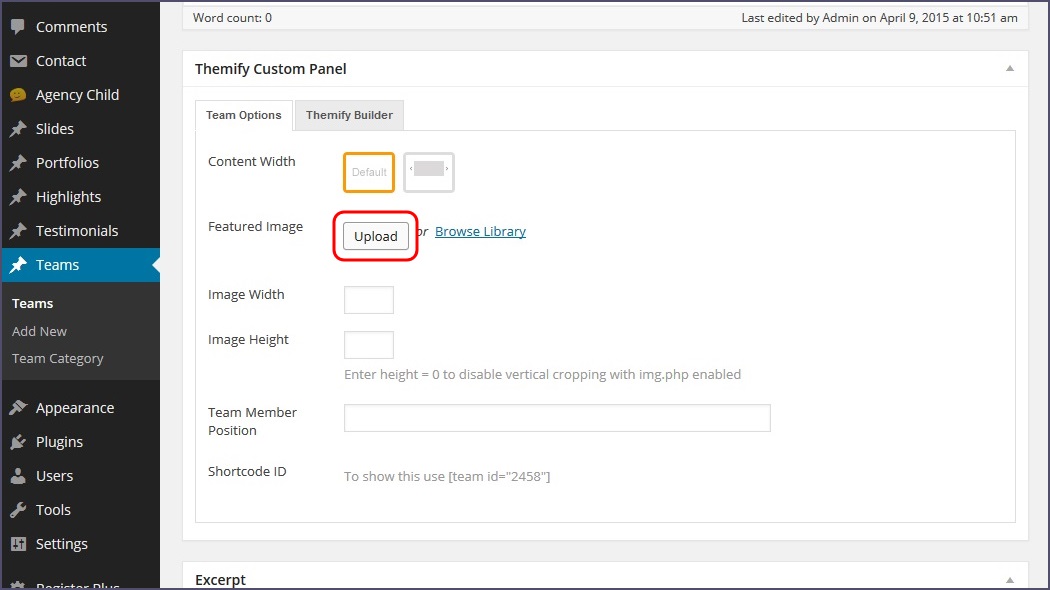This screenshot has height=590, width=1050.
Task: Collapse the Themify Custom Panel box
Action: (1009, 69)
